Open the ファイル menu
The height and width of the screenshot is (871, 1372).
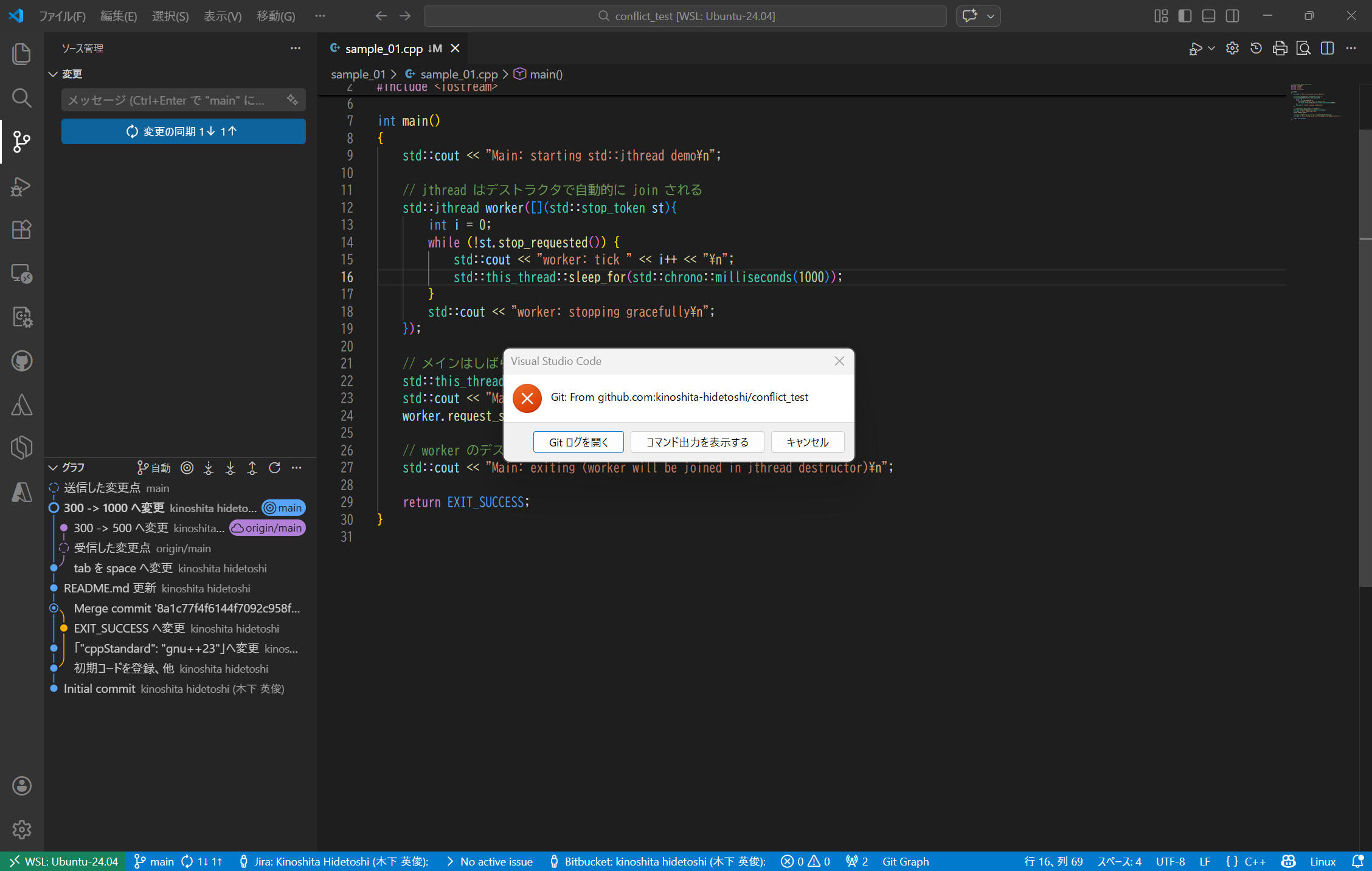[61, 16]
